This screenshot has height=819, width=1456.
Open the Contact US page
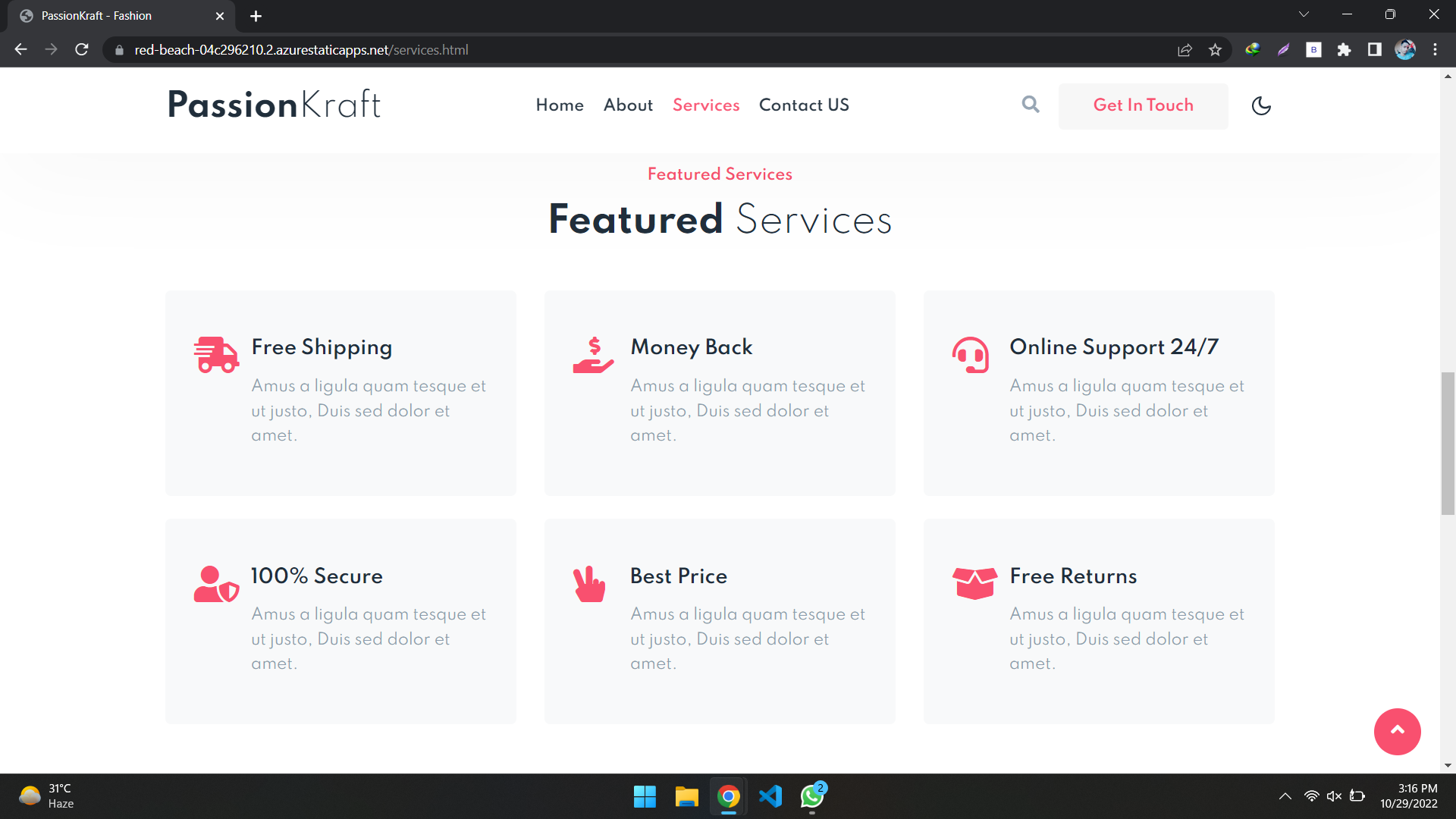(x=804, y=105)
